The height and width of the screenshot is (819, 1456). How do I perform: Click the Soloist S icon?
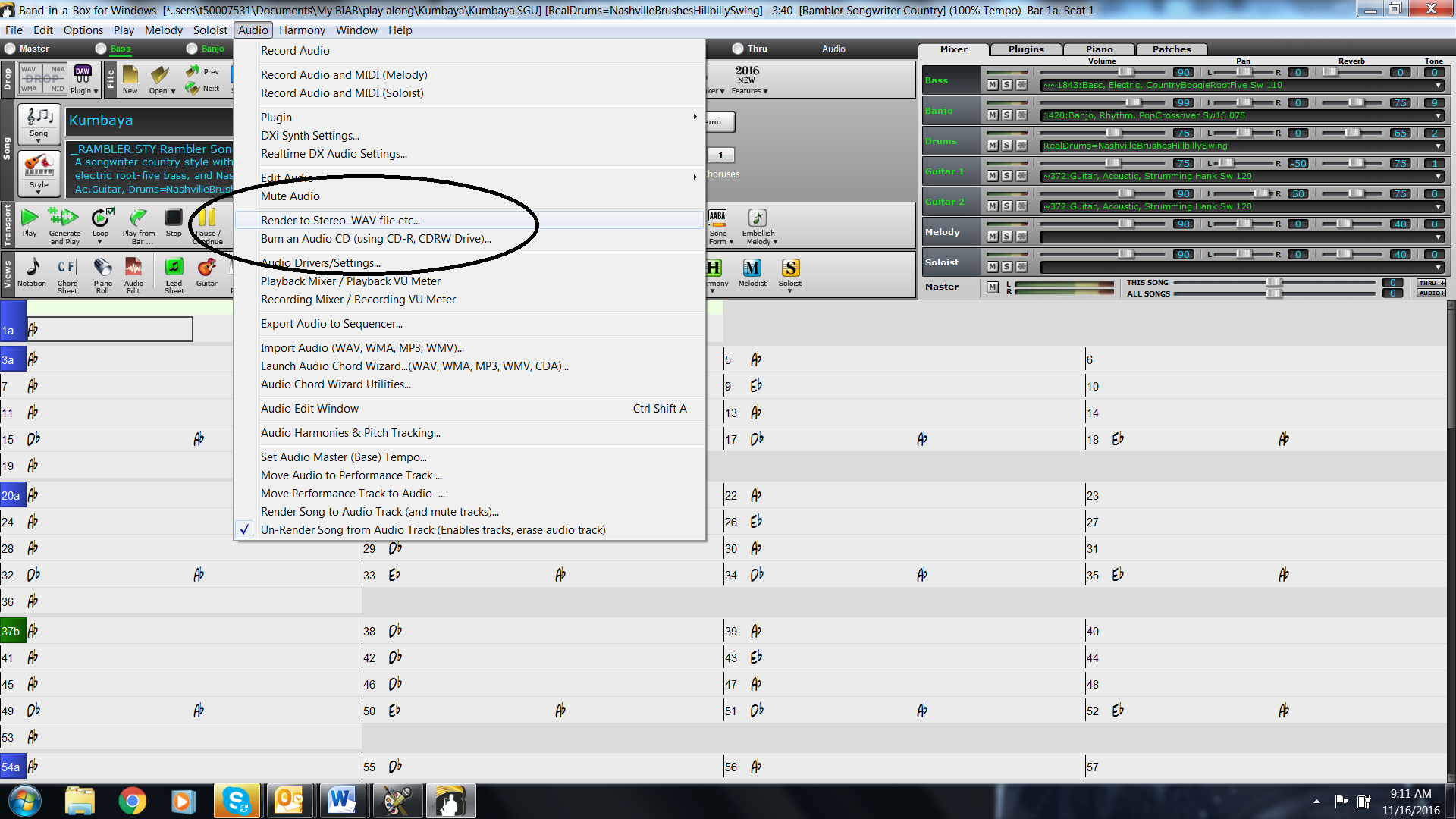(790, 268)
